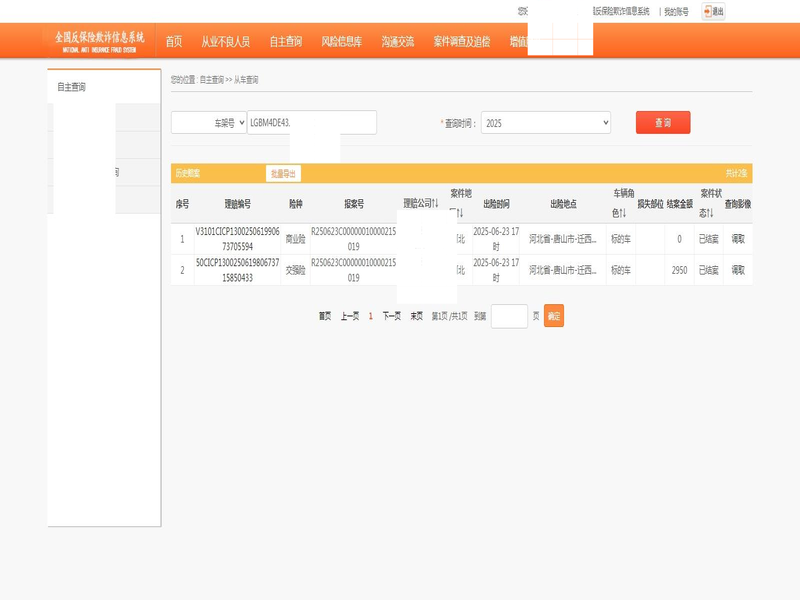Click the 全国反保险欺诈信息系统 logo
This screenshot has width=800, height=600.
(99, 41)
